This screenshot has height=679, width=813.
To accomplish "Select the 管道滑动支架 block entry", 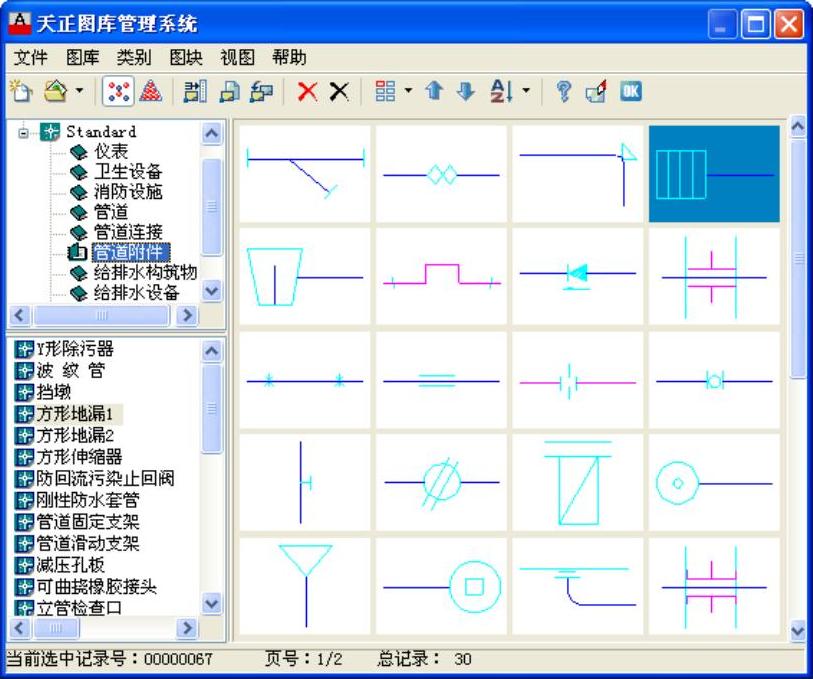I will (x=88, y=544).
